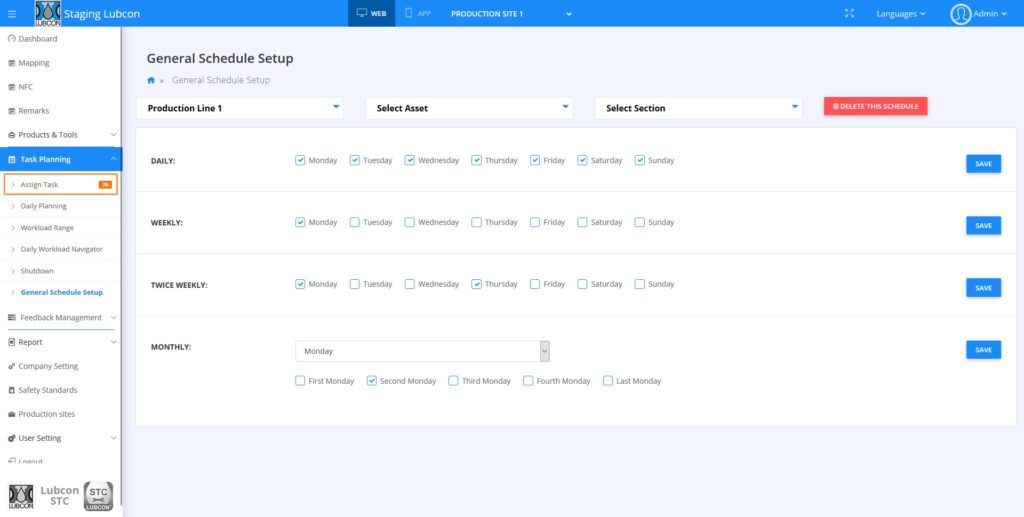Image resolution: width=1024 pixels, height=517 pixels.
Task: Check Third Monday for monthly schedule
Action: click(x=454, y=381)
